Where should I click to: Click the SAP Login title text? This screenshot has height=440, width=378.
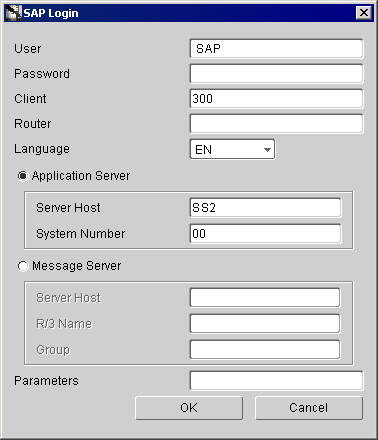(x=51, y=13)
